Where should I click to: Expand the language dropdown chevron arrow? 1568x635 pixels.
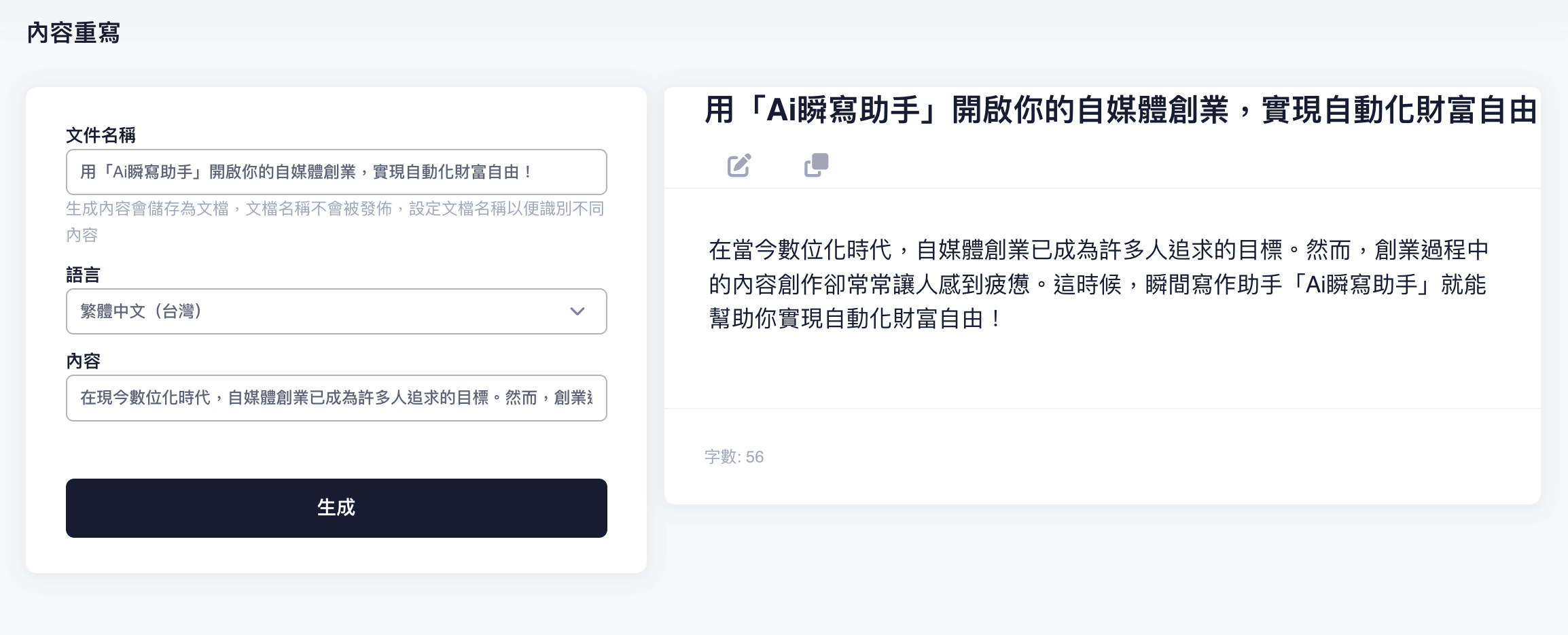pyautogui.click(x=577, y=311)
